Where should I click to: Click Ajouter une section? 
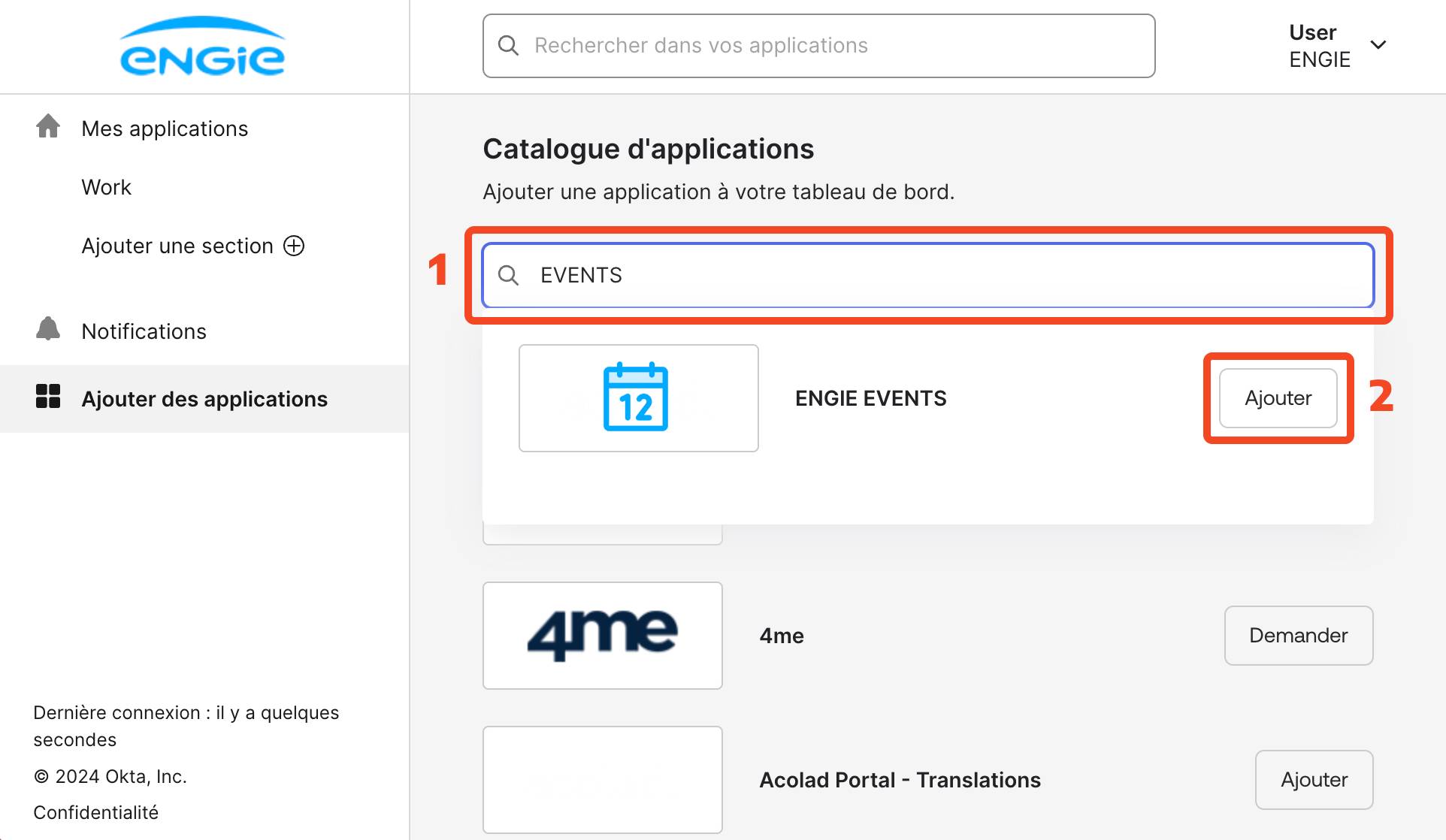point(177,246)
